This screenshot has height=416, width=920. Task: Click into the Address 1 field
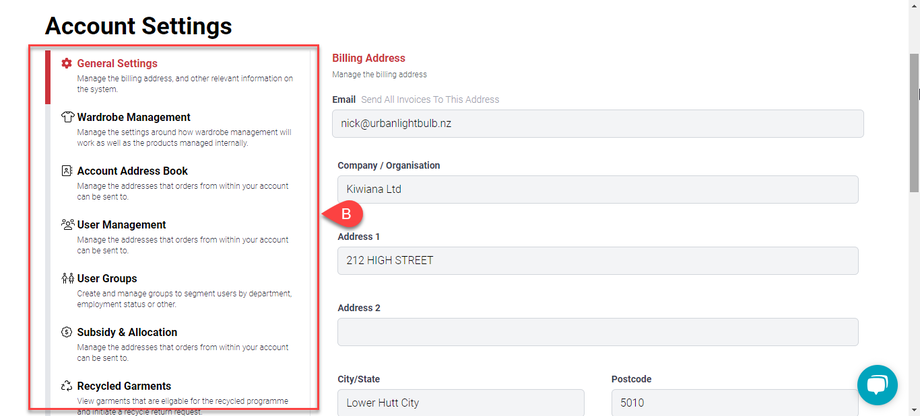[x=597, y=261]
